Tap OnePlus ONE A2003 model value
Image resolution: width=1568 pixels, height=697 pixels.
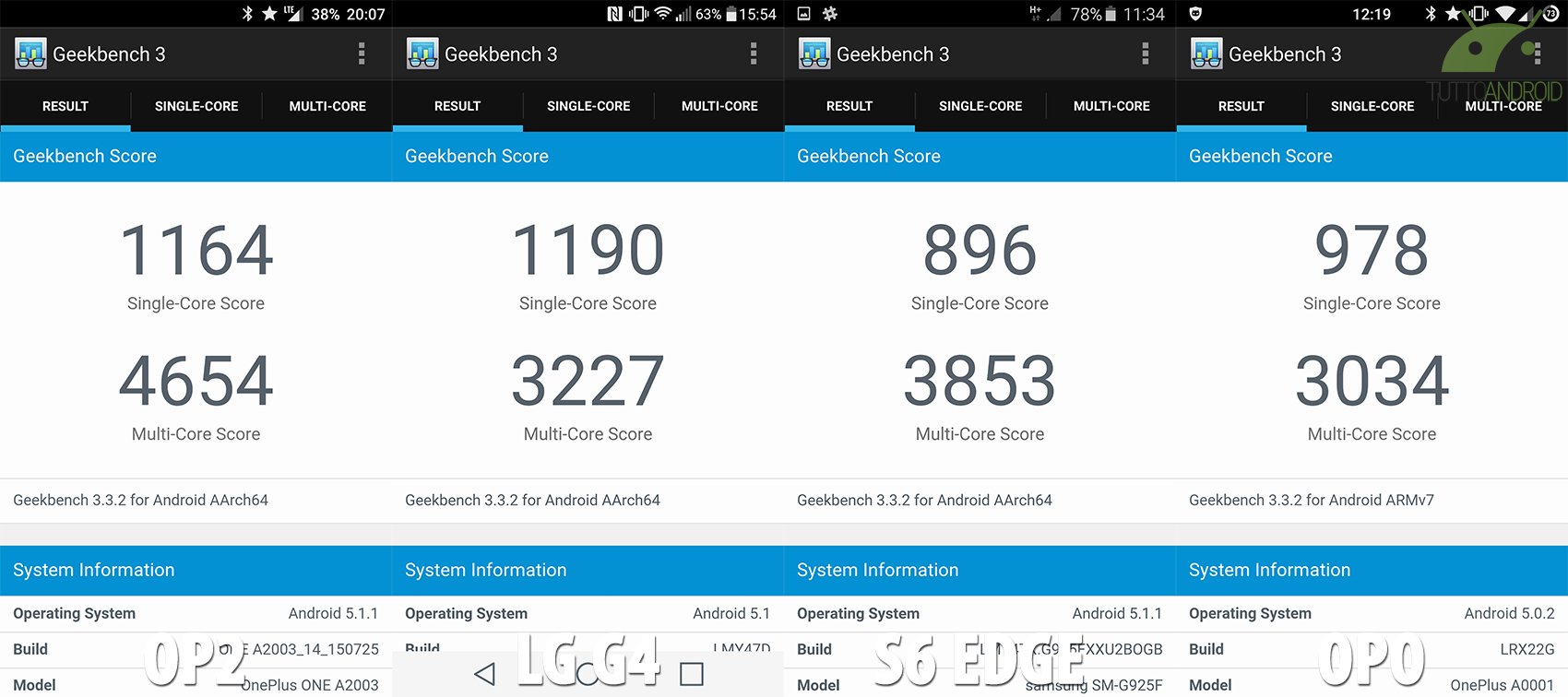310,685
